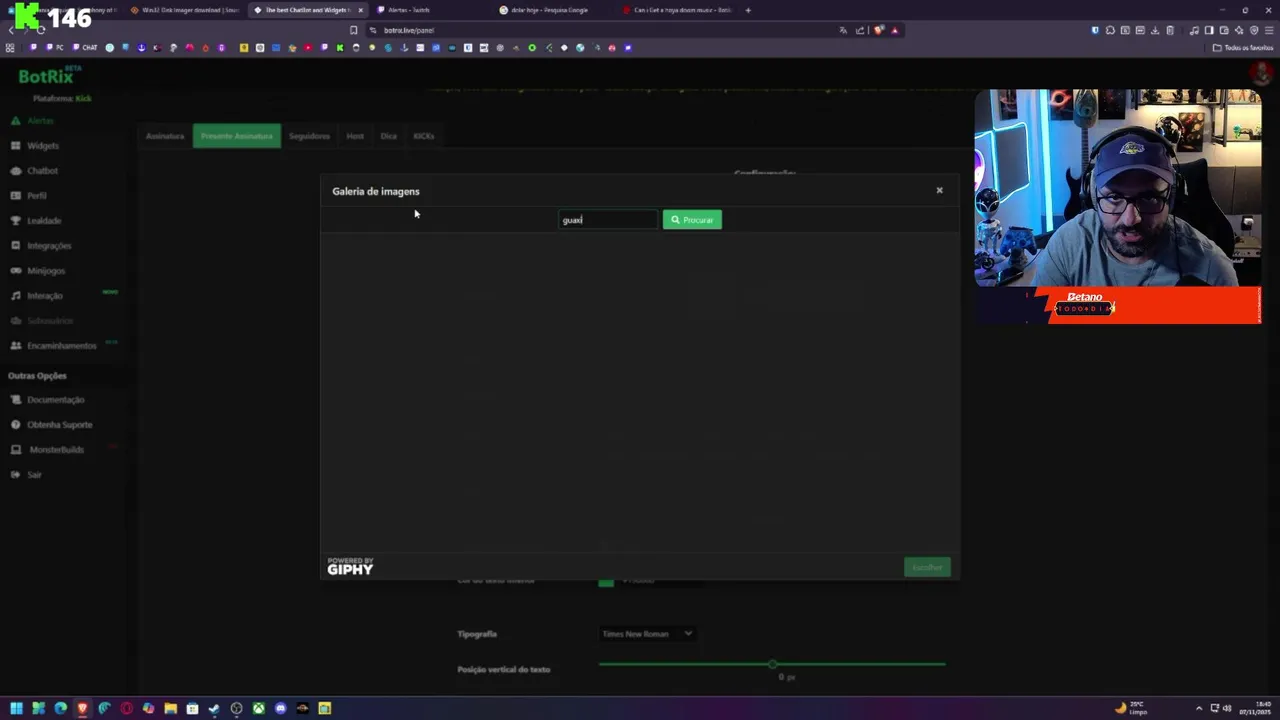Open the Todos os favoritos folder
1280x720 pixels.
point(1243,48)
